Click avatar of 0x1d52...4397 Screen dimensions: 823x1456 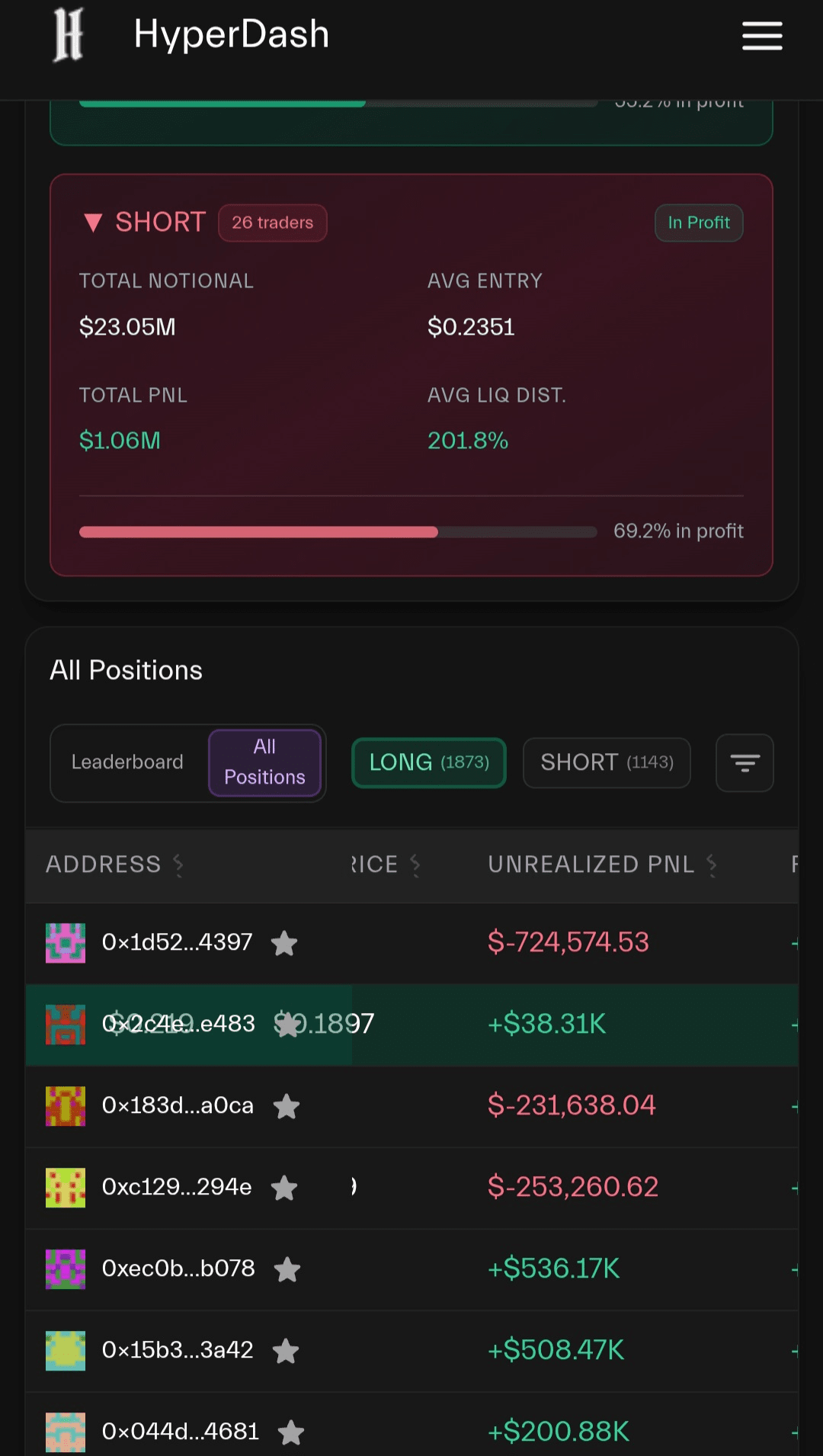(66, 943)
